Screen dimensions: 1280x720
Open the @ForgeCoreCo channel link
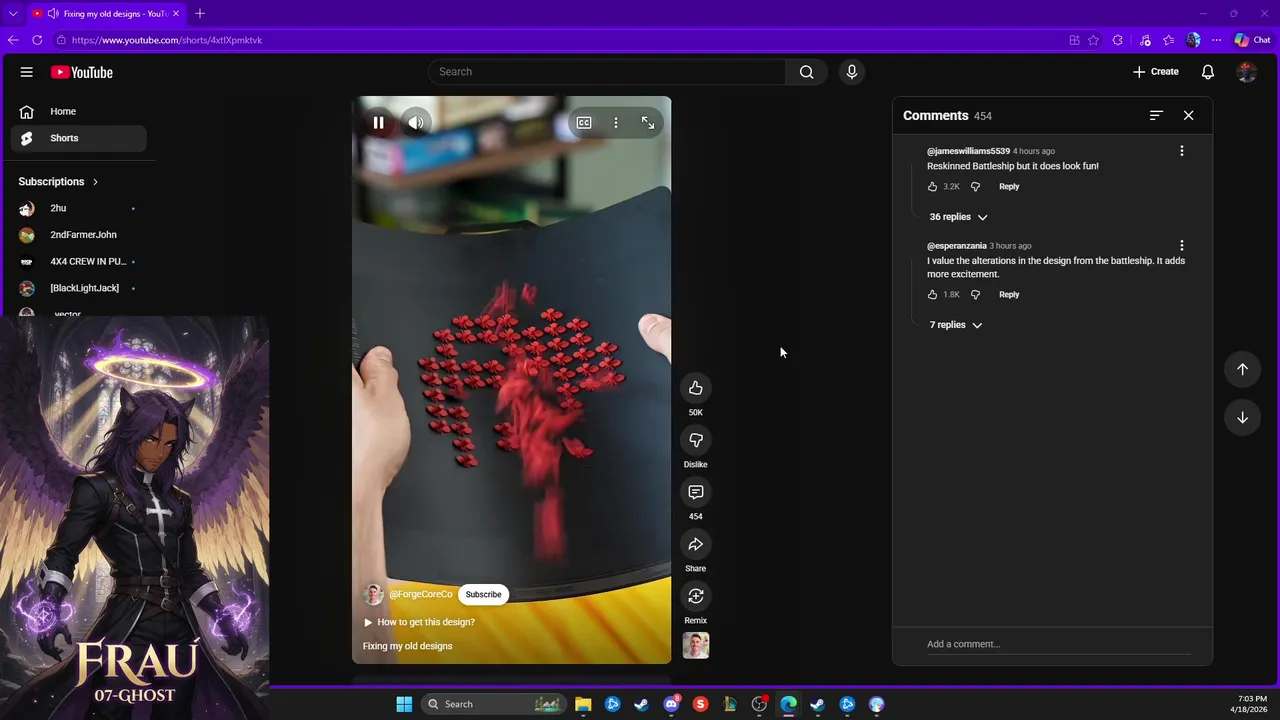[421, 594]
